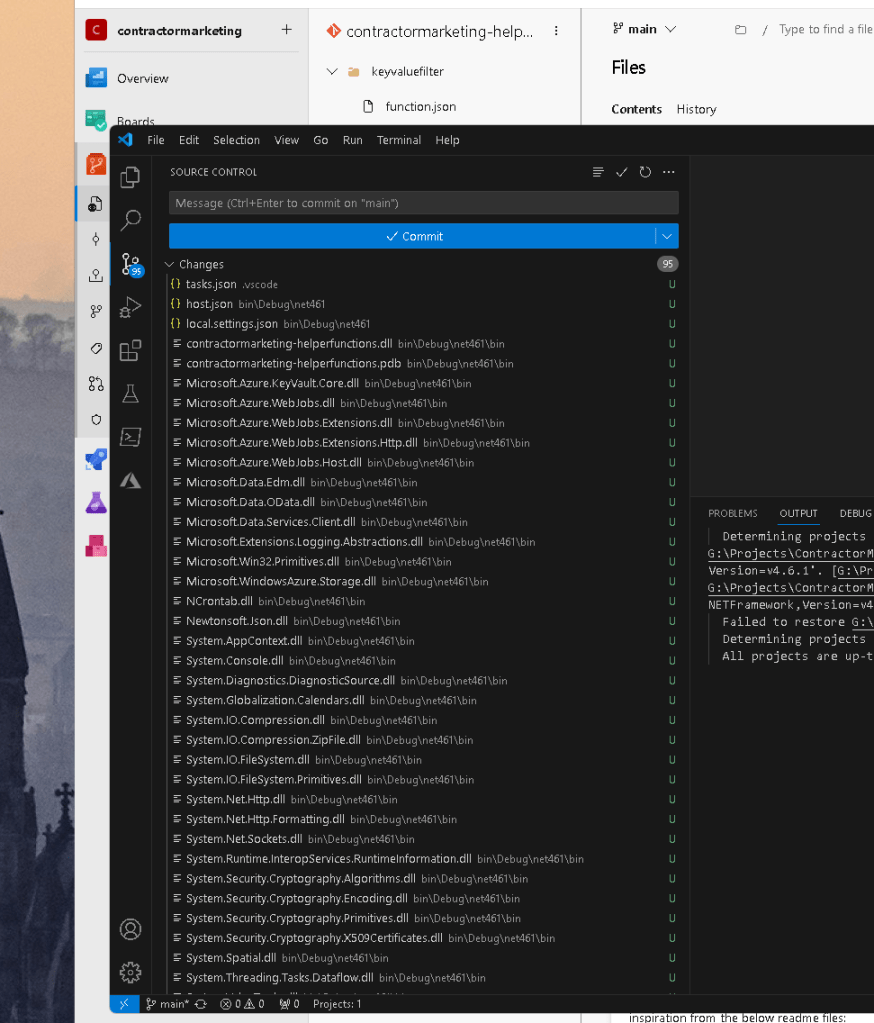Select System.Spatial.dll in Changes list
874x1023 pixels.
423,958
